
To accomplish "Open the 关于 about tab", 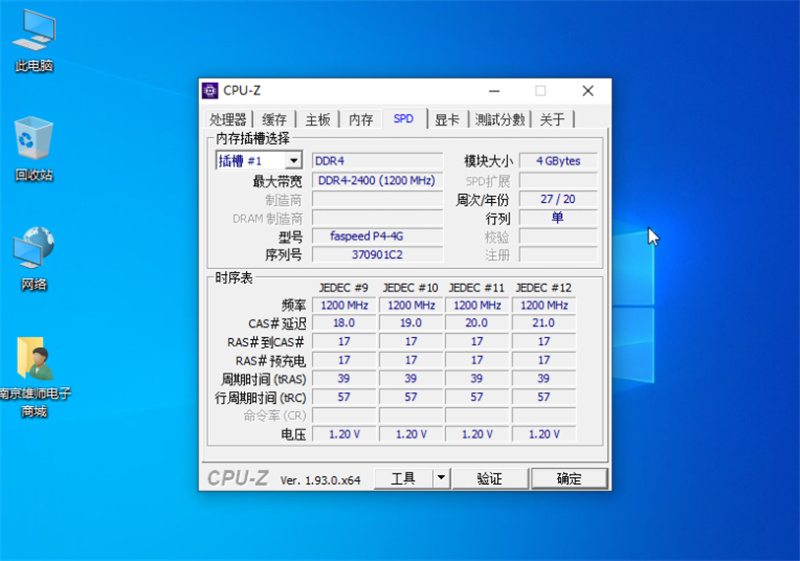I will [552, 120].
